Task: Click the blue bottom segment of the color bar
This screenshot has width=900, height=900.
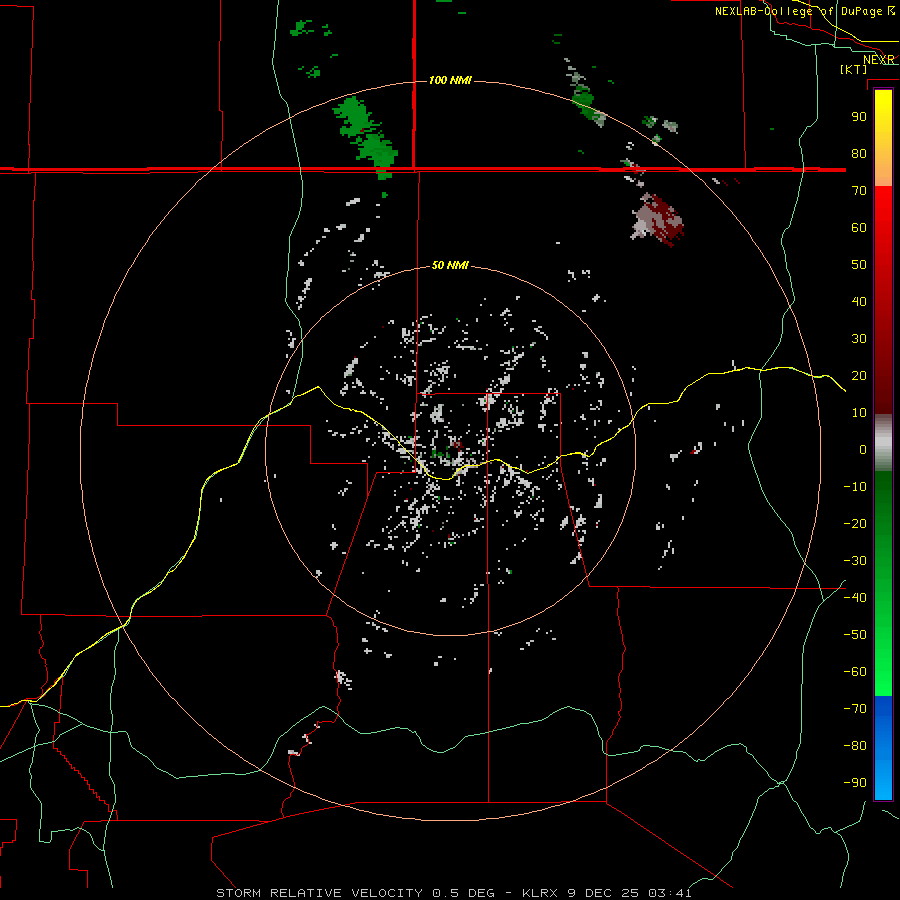Action: pos(883,748)
